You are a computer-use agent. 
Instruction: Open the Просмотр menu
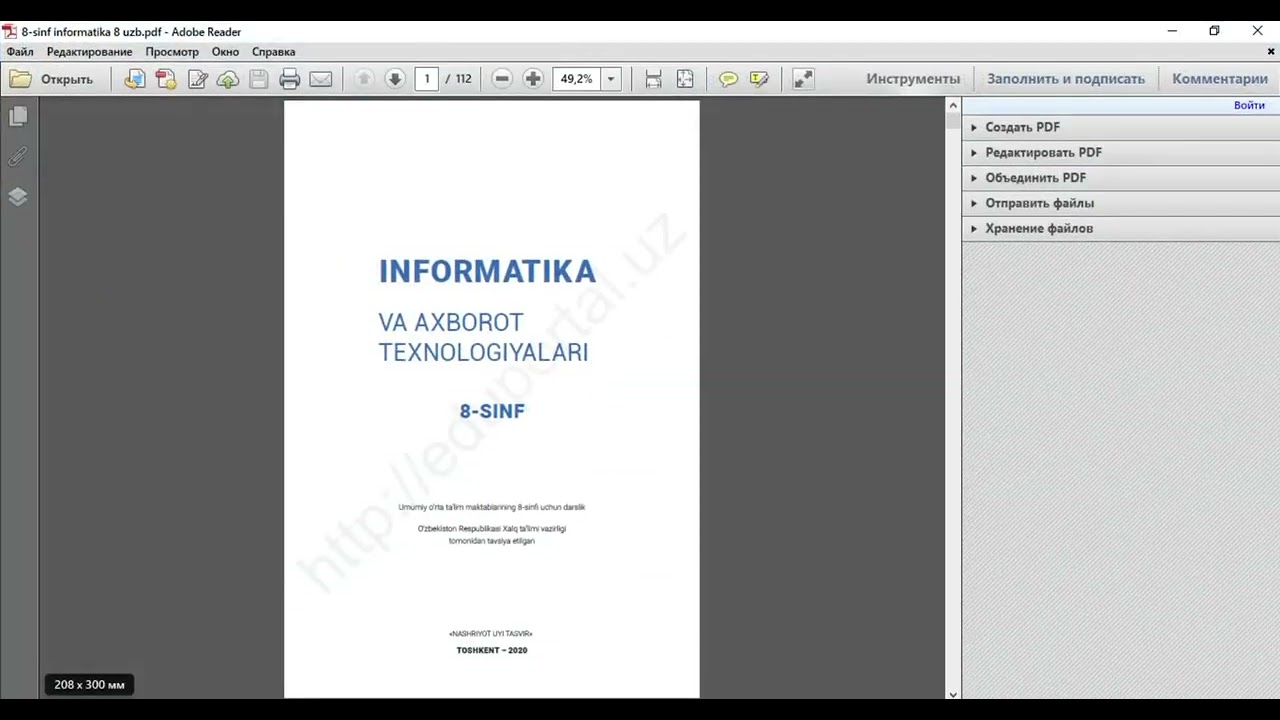[x=172, y=52]
